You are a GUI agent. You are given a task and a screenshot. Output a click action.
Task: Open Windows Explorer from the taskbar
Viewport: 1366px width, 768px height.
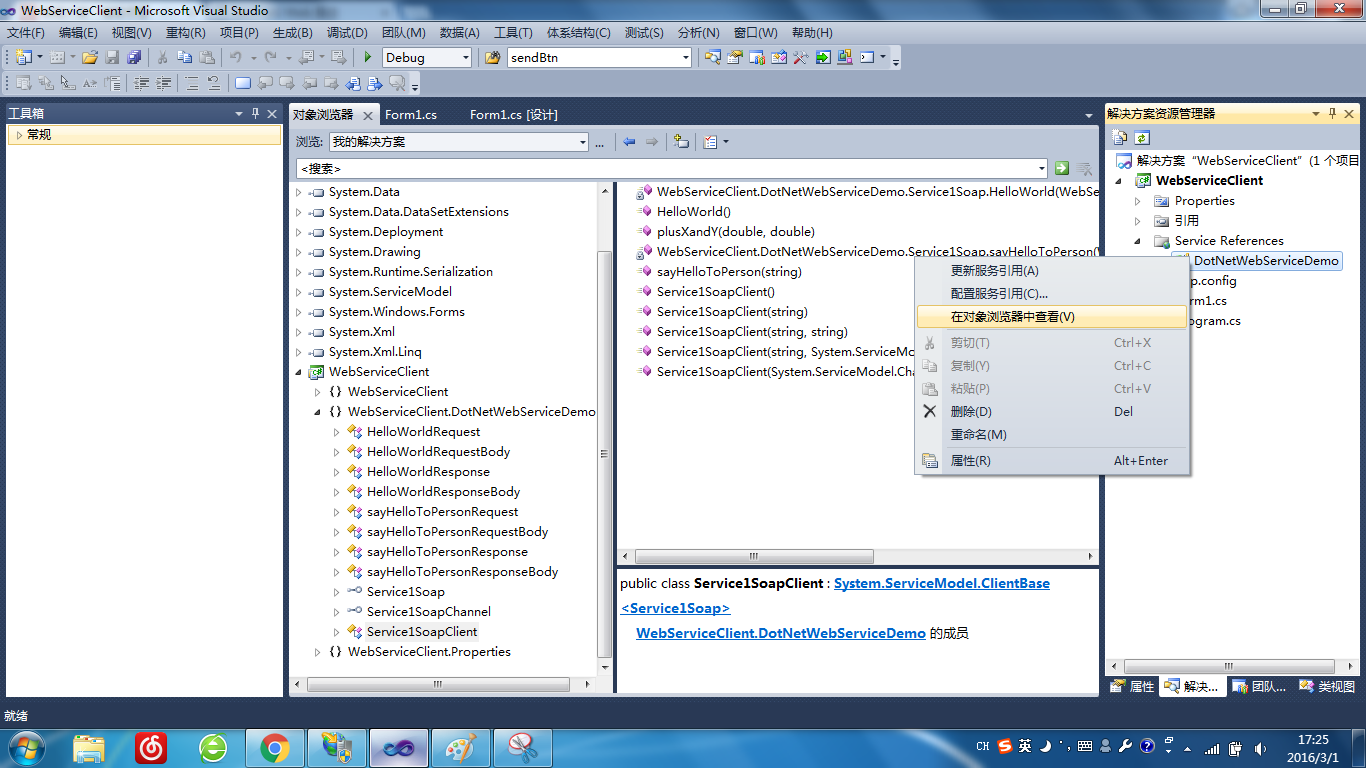(x=89, y=747)
